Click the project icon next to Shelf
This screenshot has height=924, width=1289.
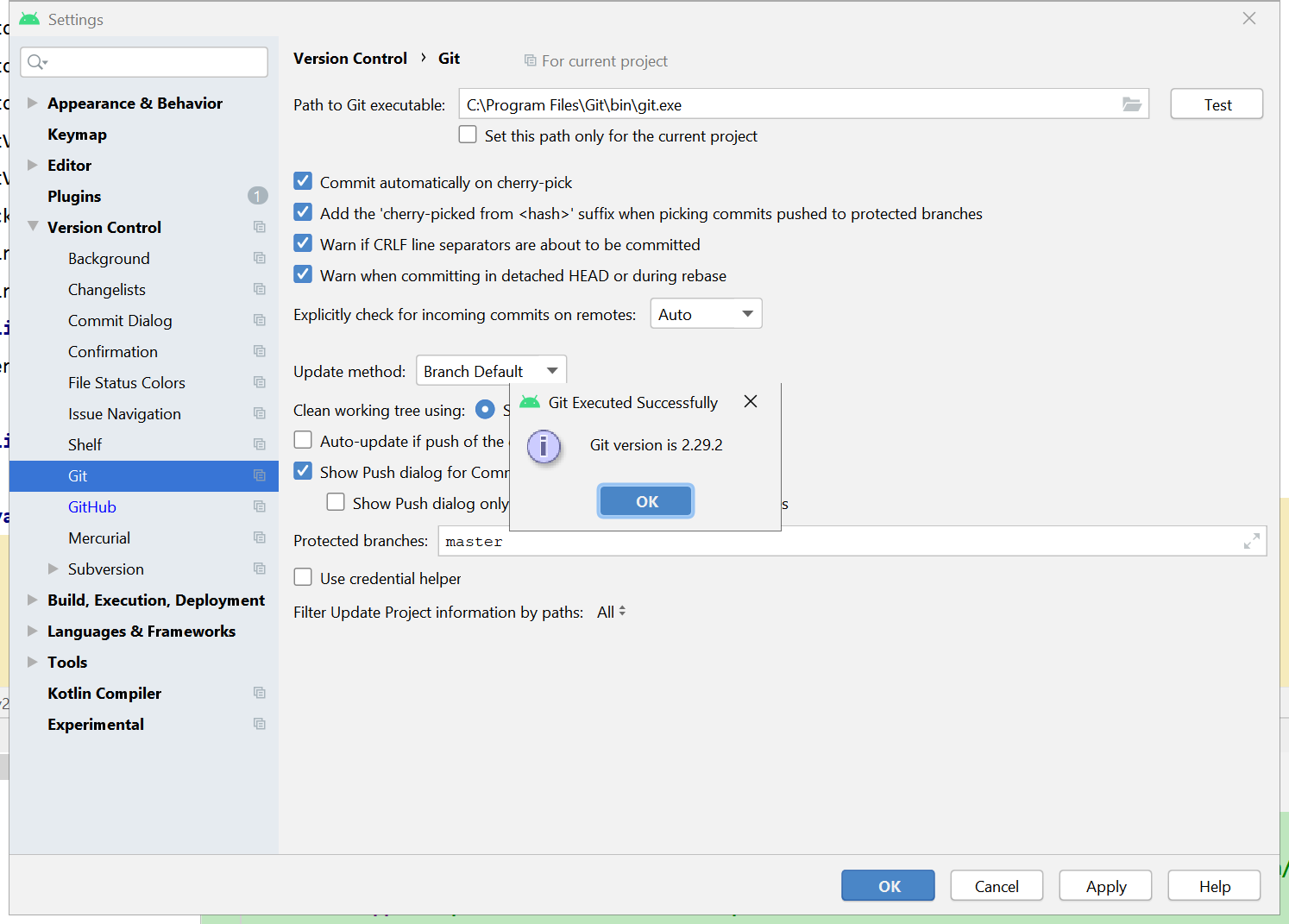[260, 444]
